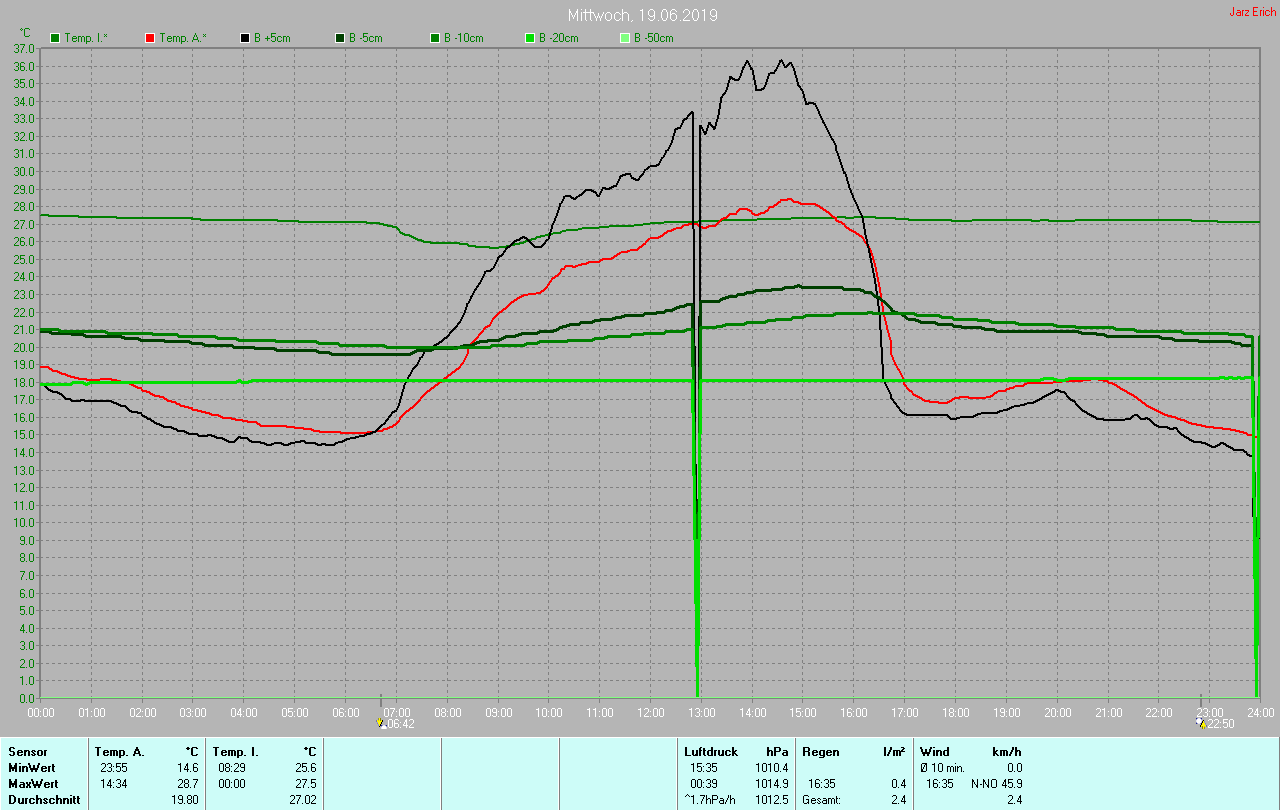Select the Regen column header

coord(820,752)
